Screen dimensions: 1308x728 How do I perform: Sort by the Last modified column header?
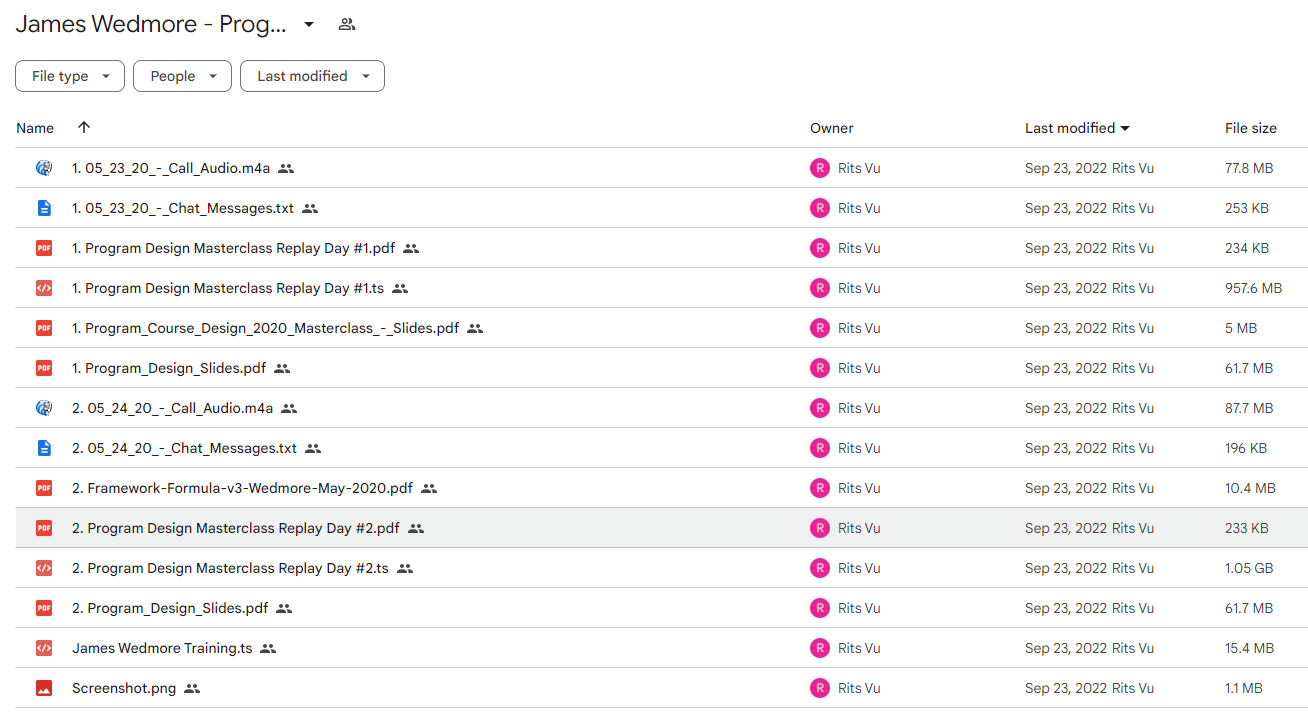(1077, 128)
